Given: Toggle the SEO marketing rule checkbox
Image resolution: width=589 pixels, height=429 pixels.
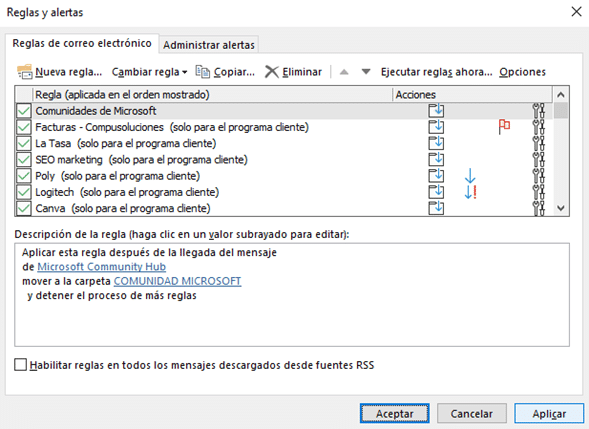Looking at the screenshot, I should (x=24, y=160).
